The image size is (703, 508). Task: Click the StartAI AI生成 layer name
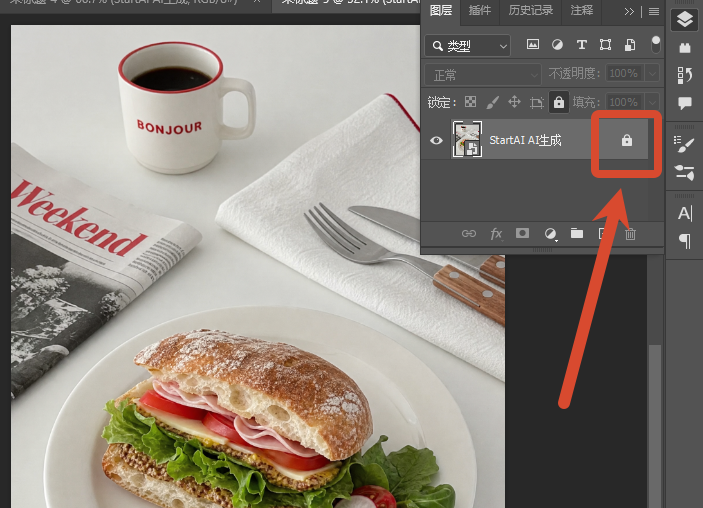pyautogui.click(x=525, y=140)
